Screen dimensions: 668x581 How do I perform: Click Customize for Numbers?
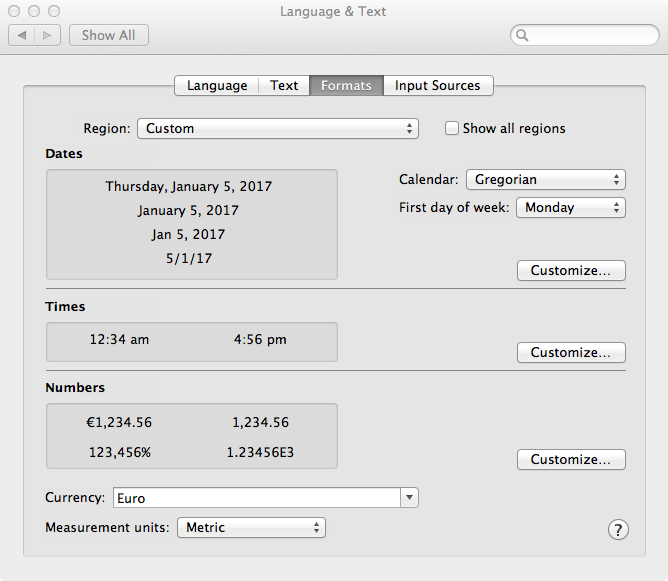pyautogui.click(x=571, y=460)
